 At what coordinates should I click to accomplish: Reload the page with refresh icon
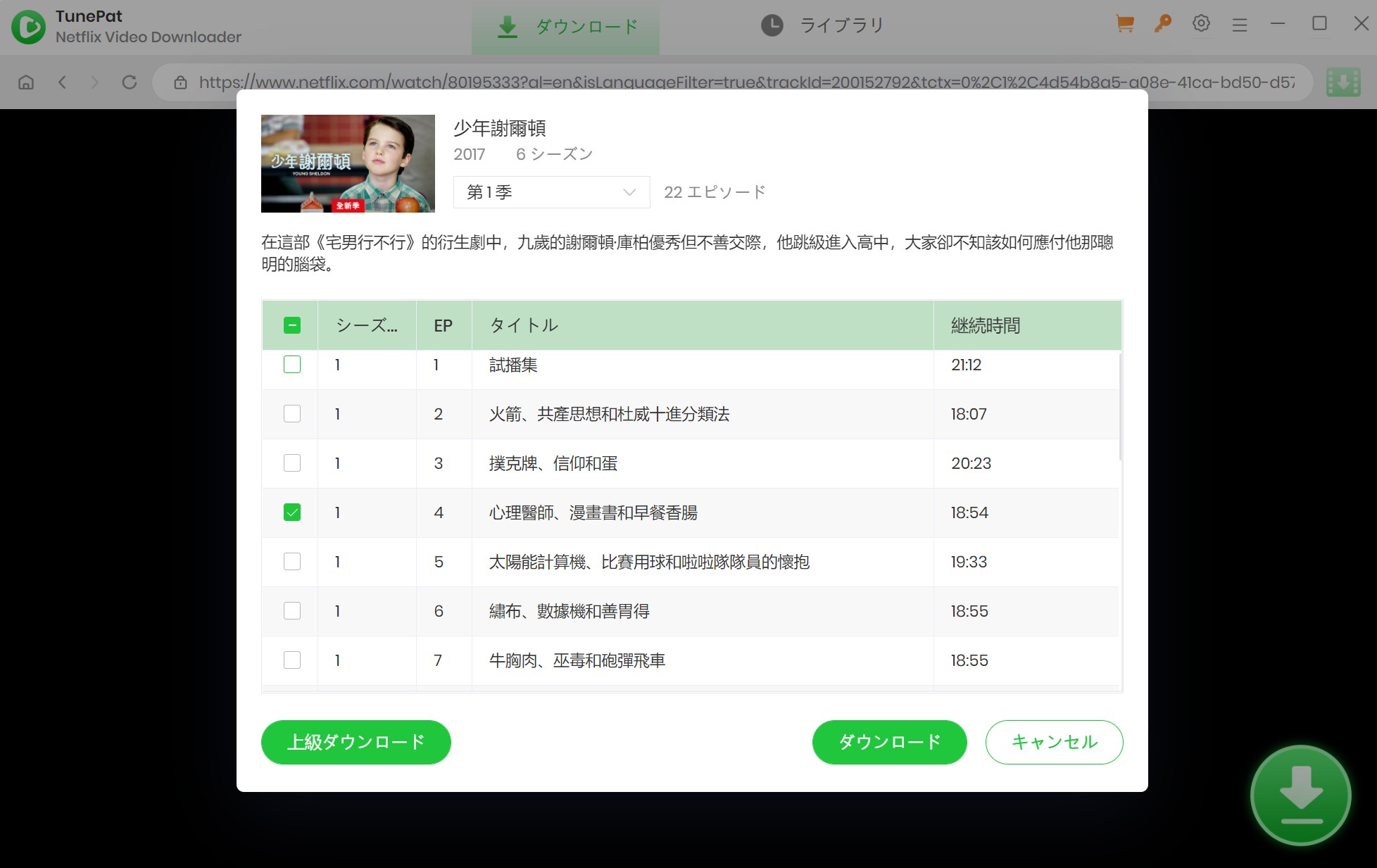pos(130,82)
